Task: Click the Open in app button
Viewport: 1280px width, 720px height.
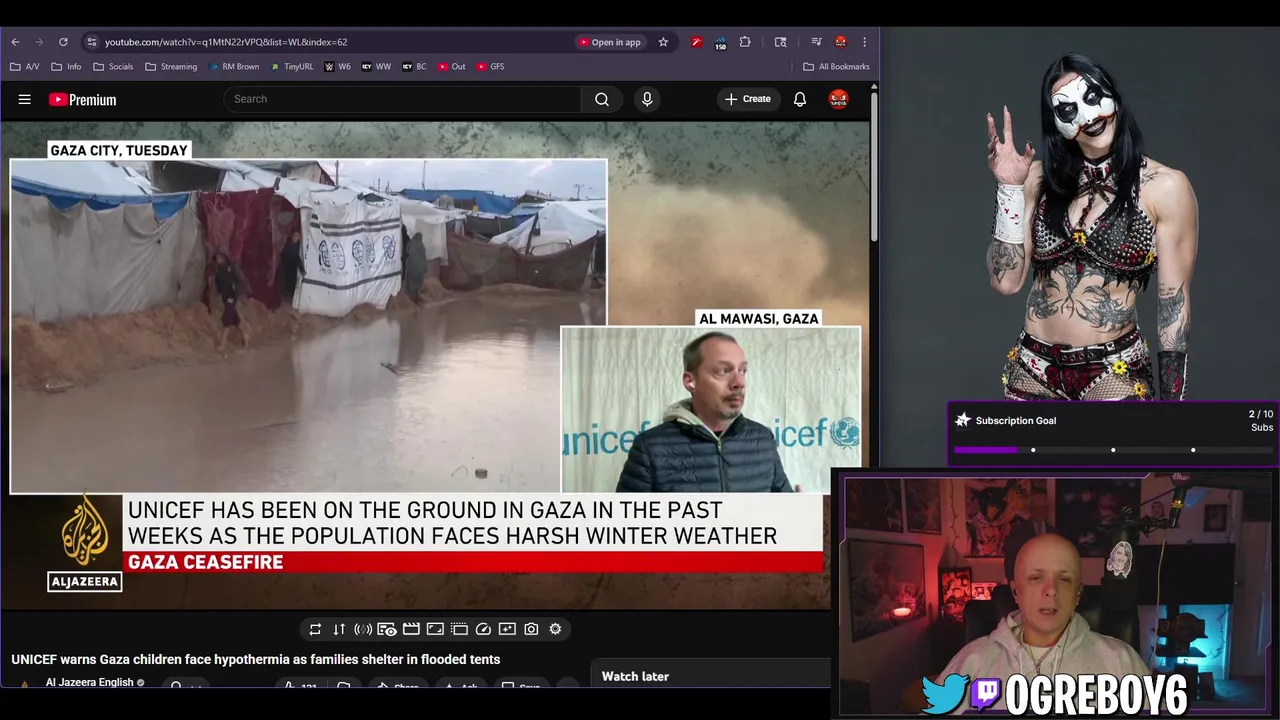Action: pos(609,42)
